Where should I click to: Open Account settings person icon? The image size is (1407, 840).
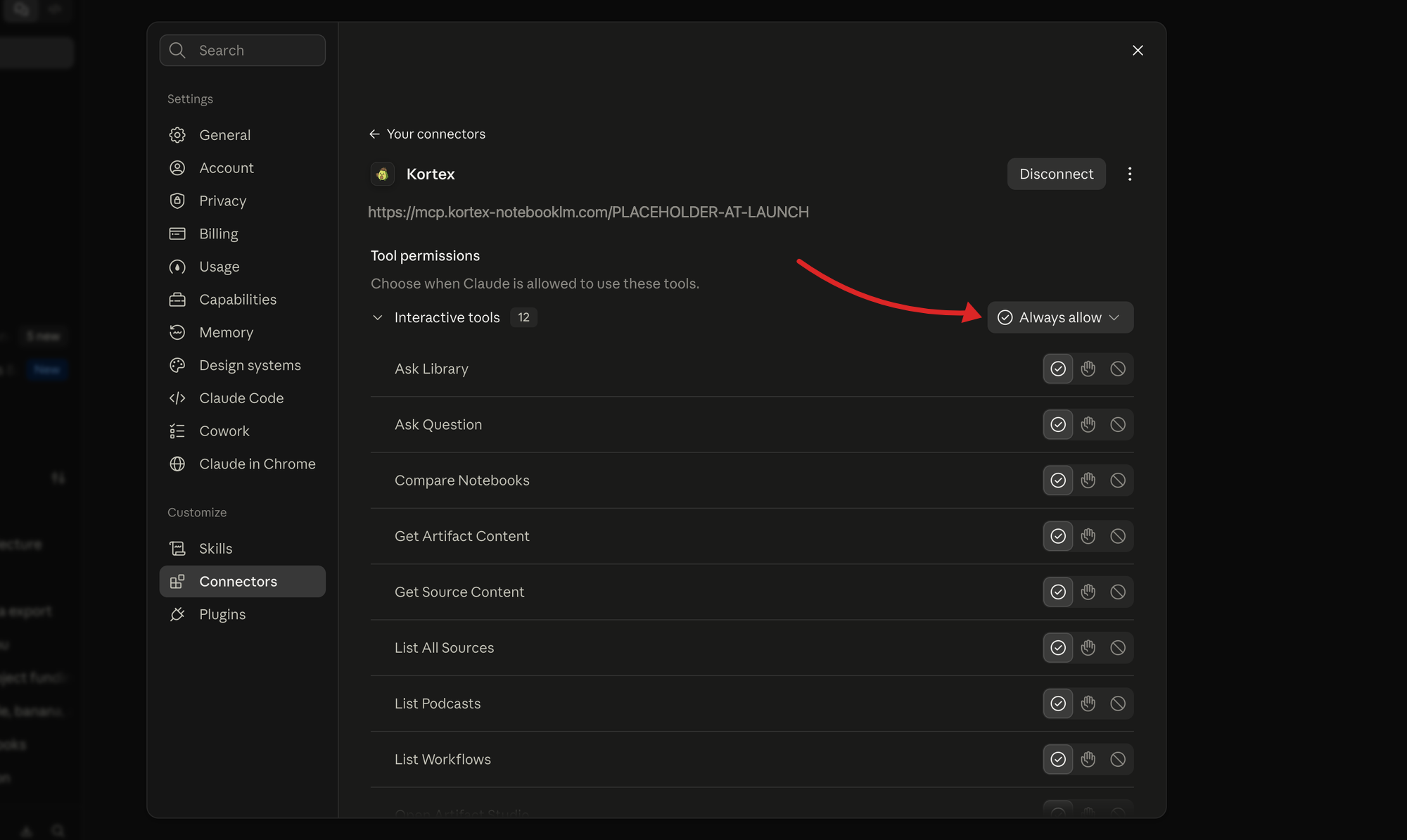[177, 167]
